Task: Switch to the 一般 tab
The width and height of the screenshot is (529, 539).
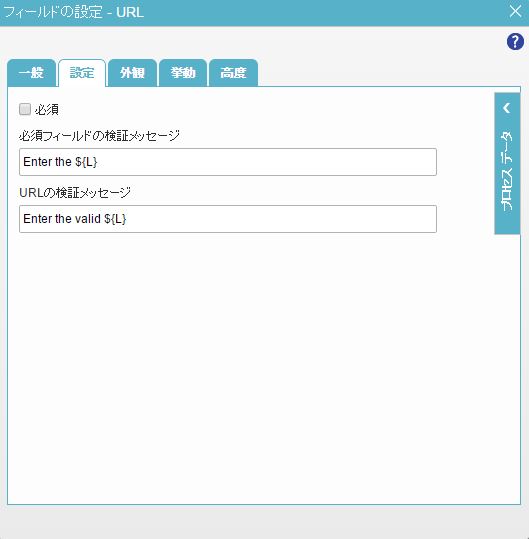Action: pos(31,73)
